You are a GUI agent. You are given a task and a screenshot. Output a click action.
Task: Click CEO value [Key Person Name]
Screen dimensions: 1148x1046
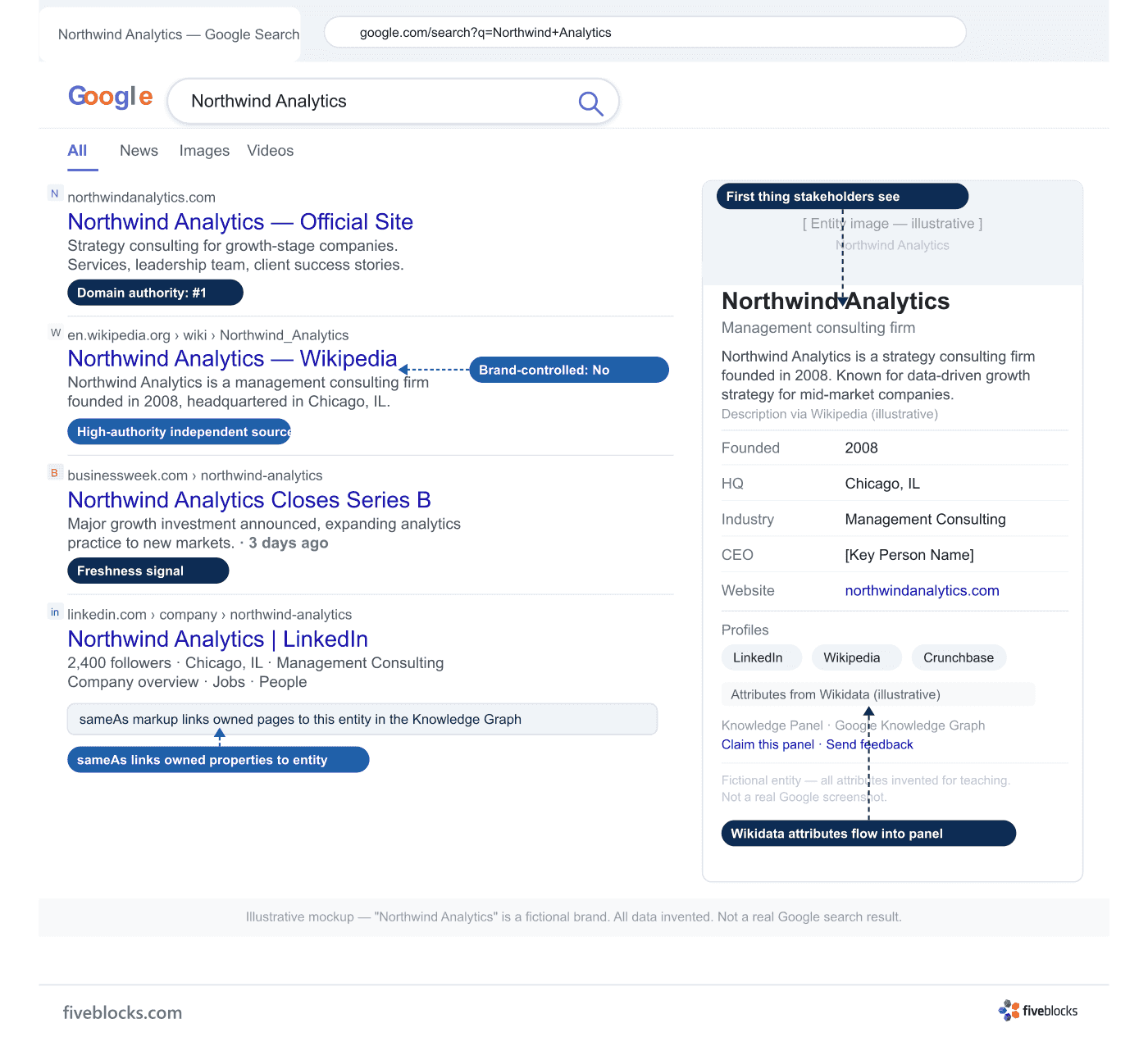coord(909,555)
